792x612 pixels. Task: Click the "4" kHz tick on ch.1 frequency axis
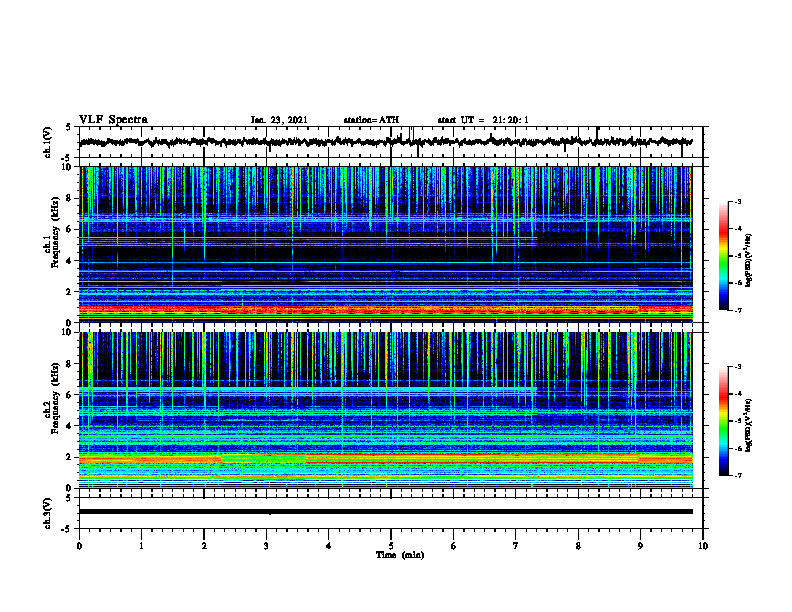70,261
